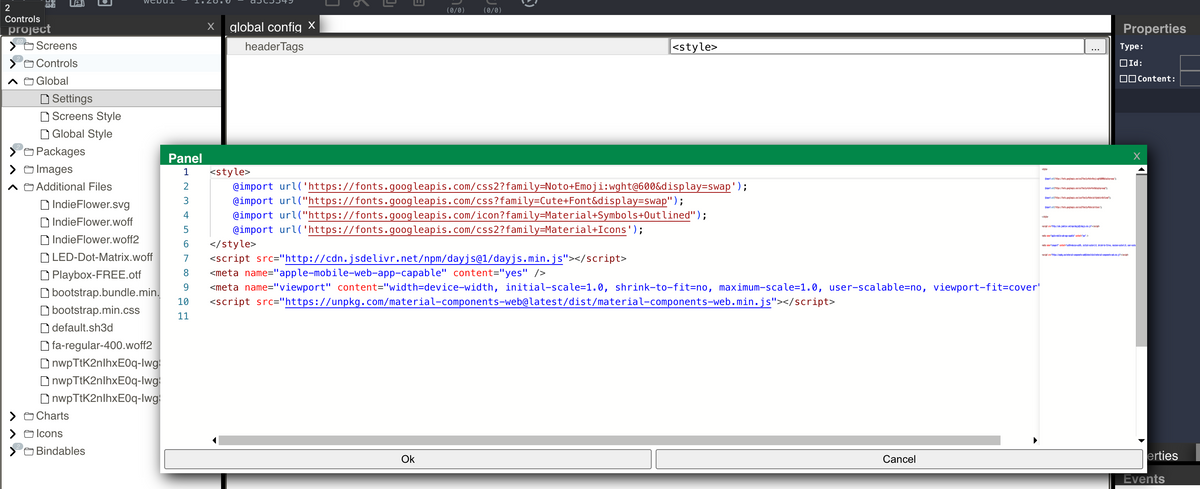The width and height of the screenshot is (1200, 489).
Task: Expand the Charts folder
Action: 12,416
